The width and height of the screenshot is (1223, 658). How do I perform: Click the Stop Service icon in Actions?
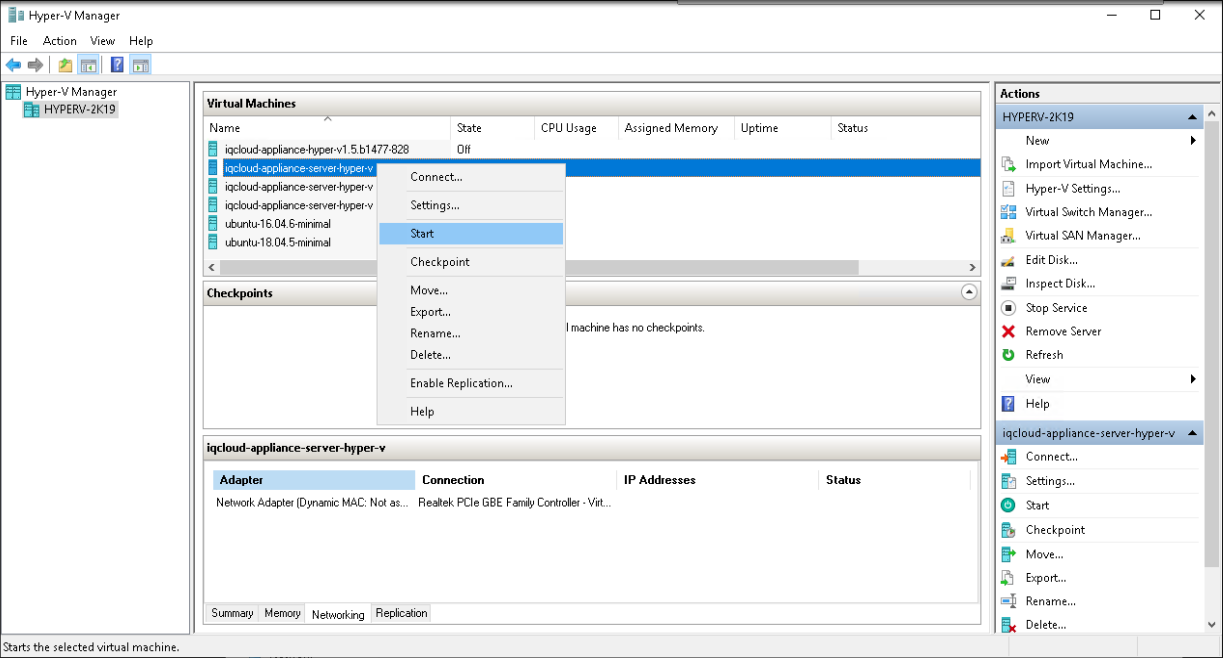[x=1008, y=308]
